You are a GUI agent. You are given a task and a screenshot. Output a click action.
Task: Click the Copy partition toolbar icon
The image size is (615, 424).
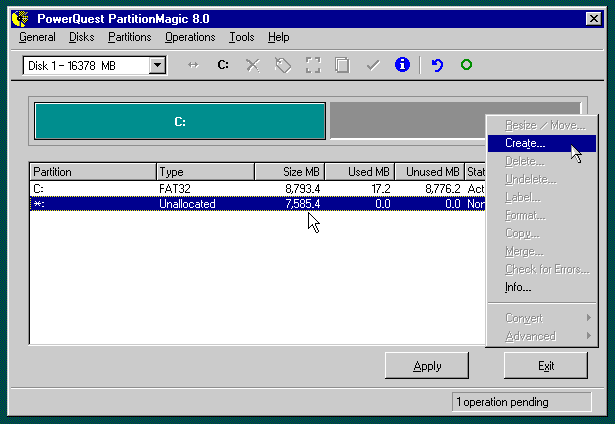coord(342,65)
